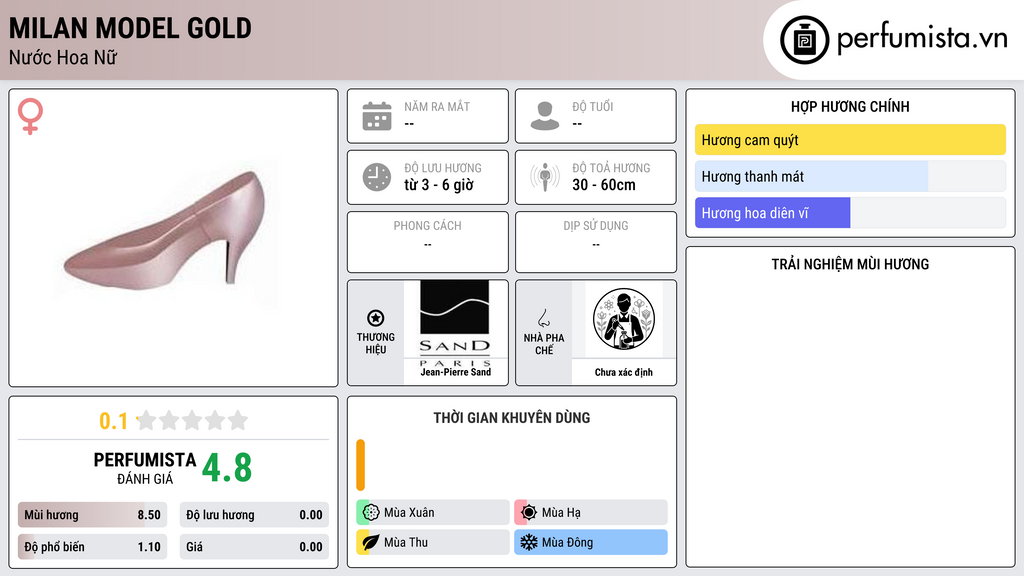Click the Nước Hoa Nữ subtitle
This screenshot has height=576, width=1024.
tap(63, 57)
